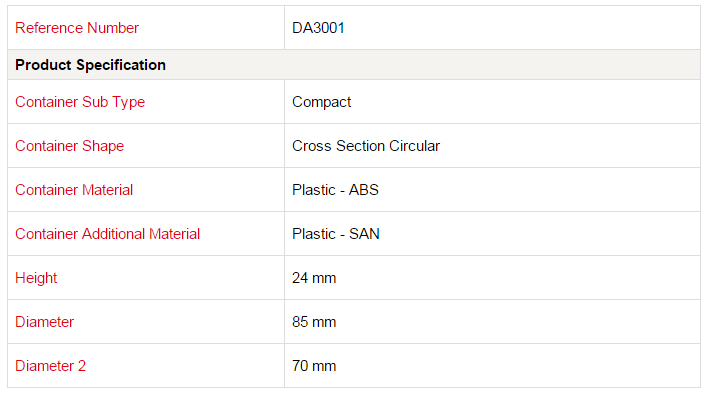Select the 24 mm height value
Screen dimensions: 706x396
click(x=314, y=278)
